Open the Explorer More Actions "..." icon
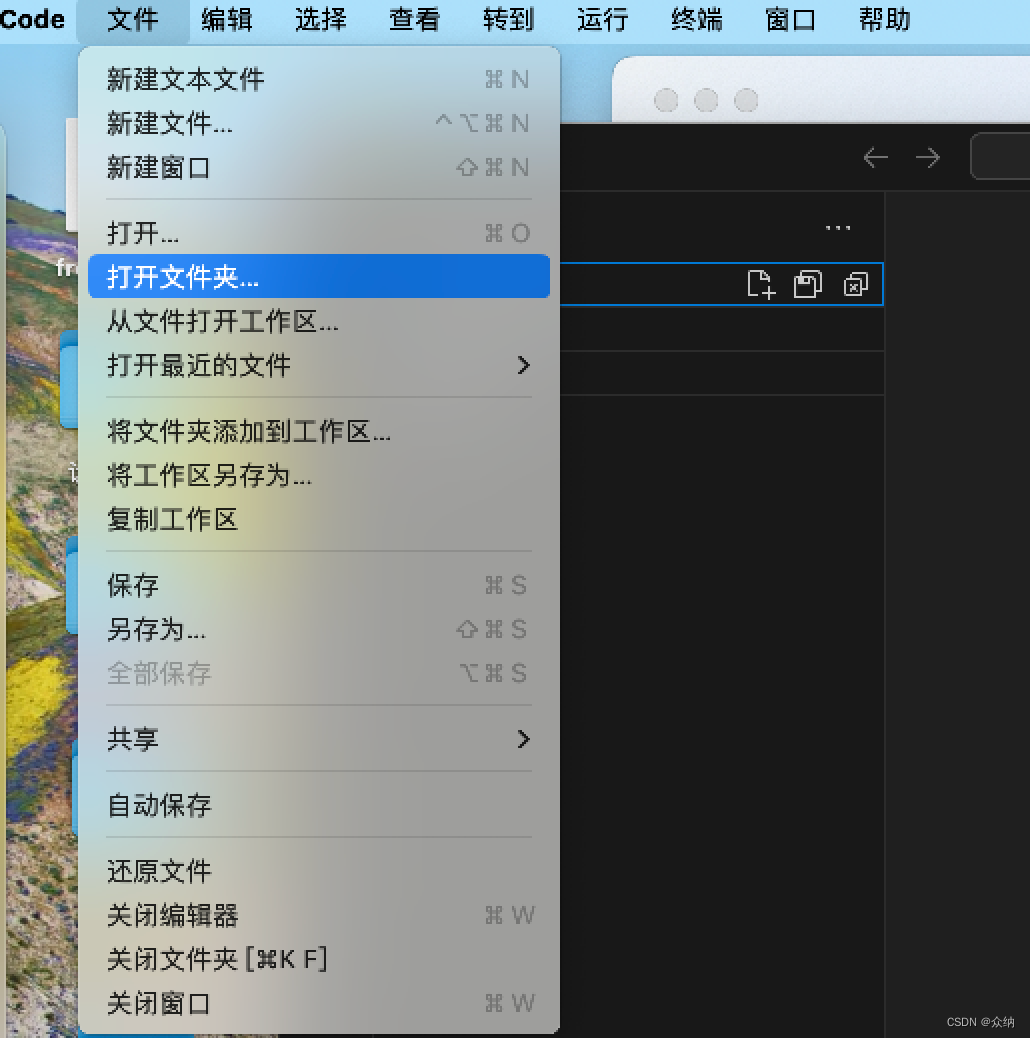The width and height of the screenshot is (1030, 1038). [838, 227]
